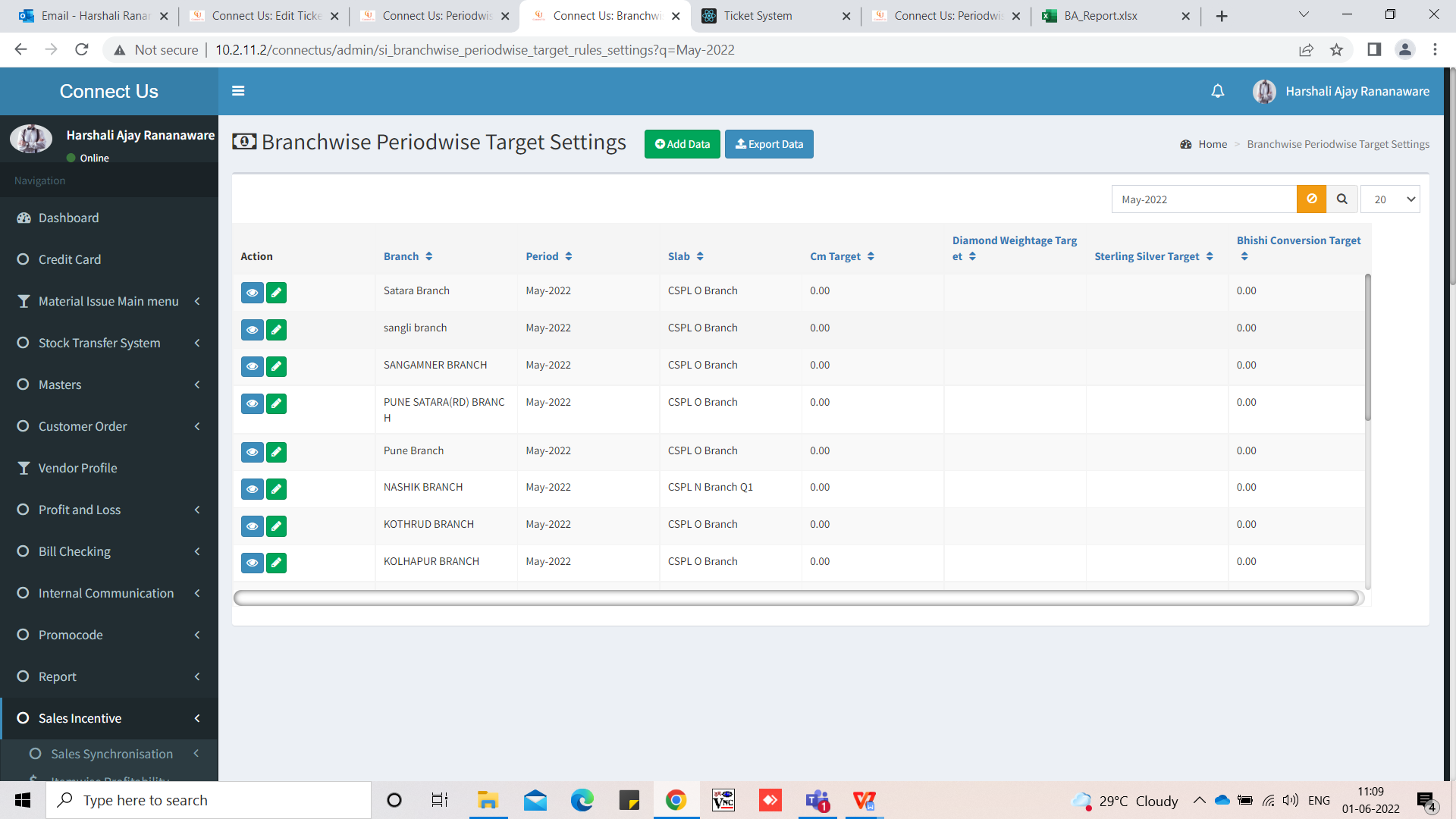The width and height of the screenshot is (1456, 819).
Task: Open the rows-per-page dropdown showing 20
Action: point(1390,199)
